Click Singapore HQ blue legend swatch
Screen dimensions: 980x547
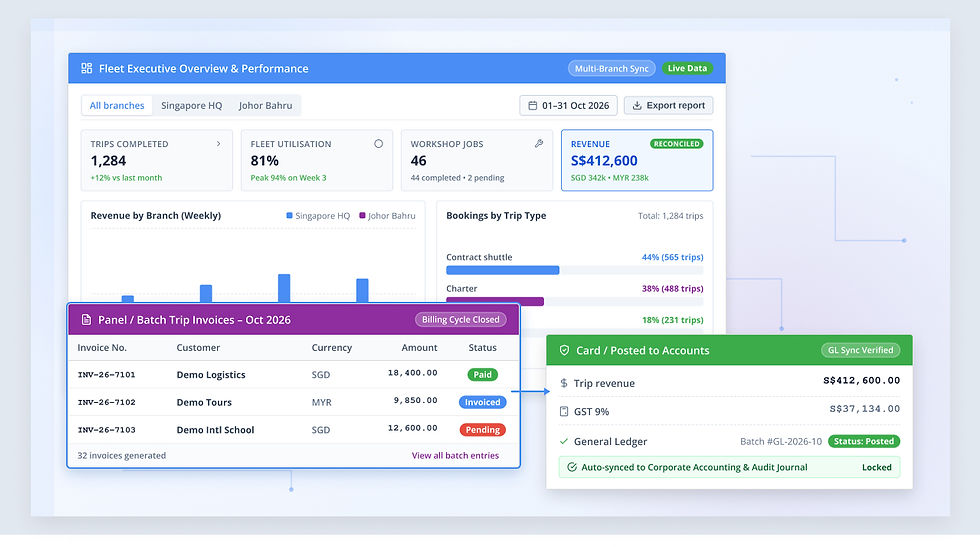tap(289, 216)
